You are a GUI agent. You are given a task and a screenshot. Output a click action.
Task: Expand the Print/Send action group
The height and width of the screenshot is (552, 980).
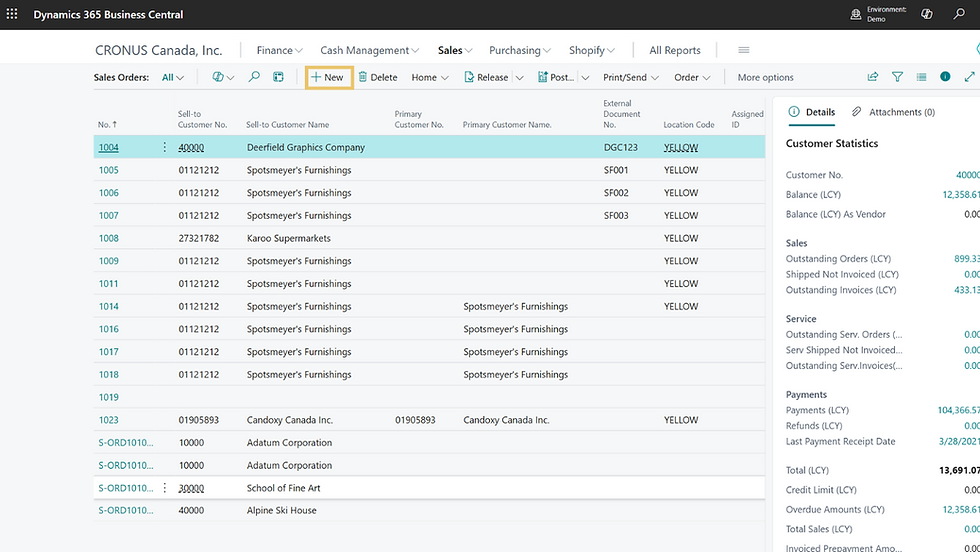coord(631,78)
